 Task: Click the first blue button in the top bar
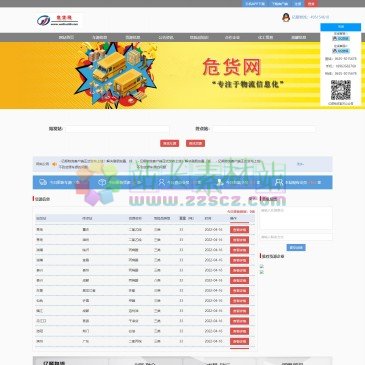(x=255, y=4)
